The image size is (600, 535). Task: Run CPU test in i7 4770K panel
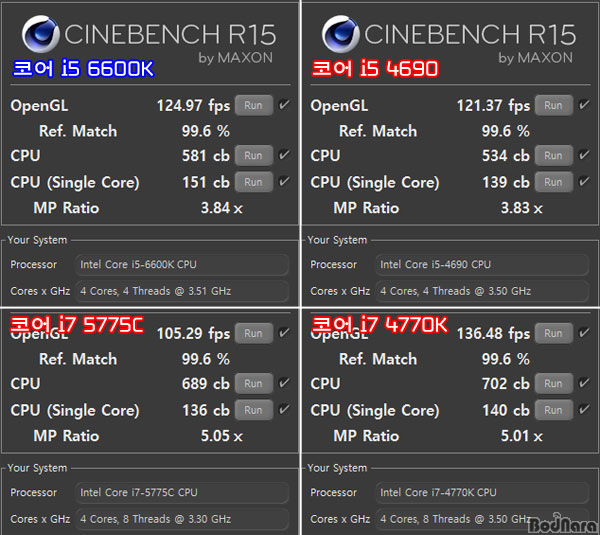[554, 383]
